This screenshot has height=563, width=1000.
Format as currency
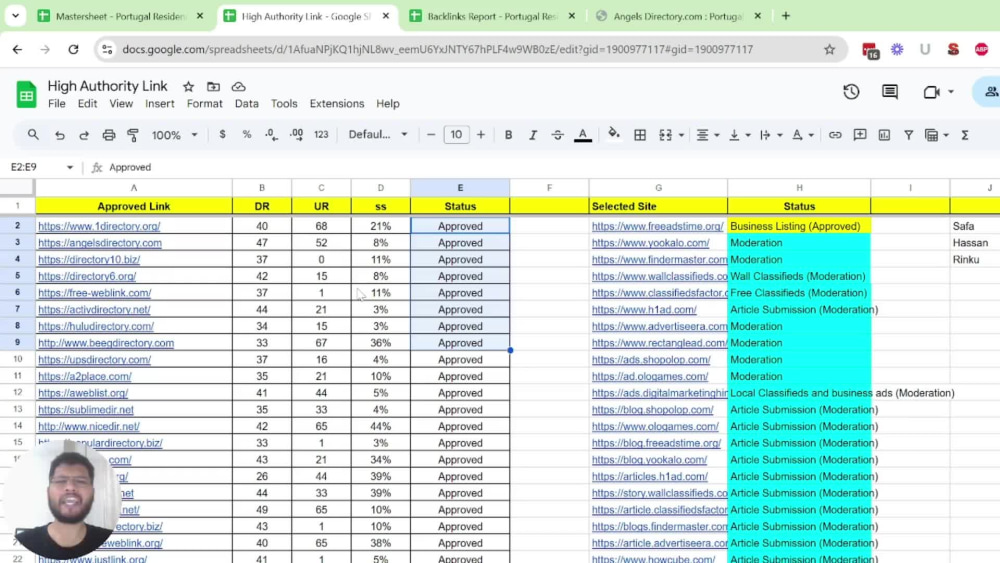pyautogui.click(x=222, y=135)
